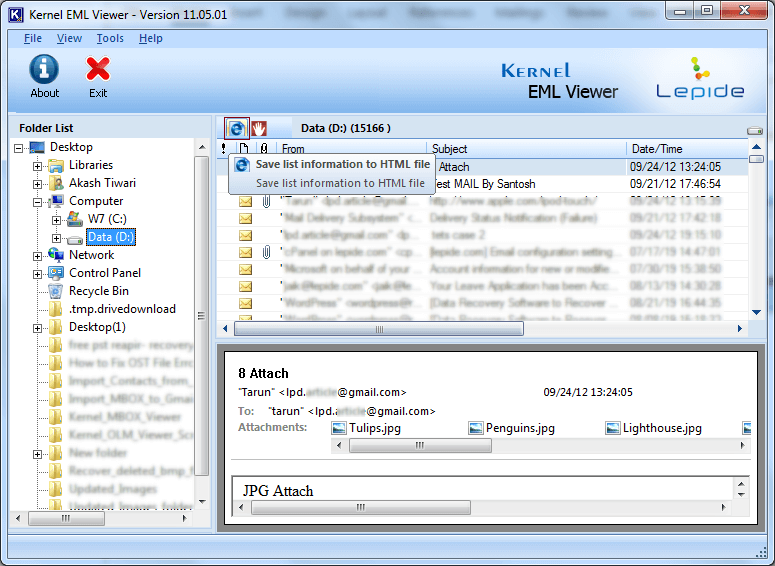Viewport: 775px width, 566px height.
Task: Expand the Libraries tree node
Action: coord(38,166)
